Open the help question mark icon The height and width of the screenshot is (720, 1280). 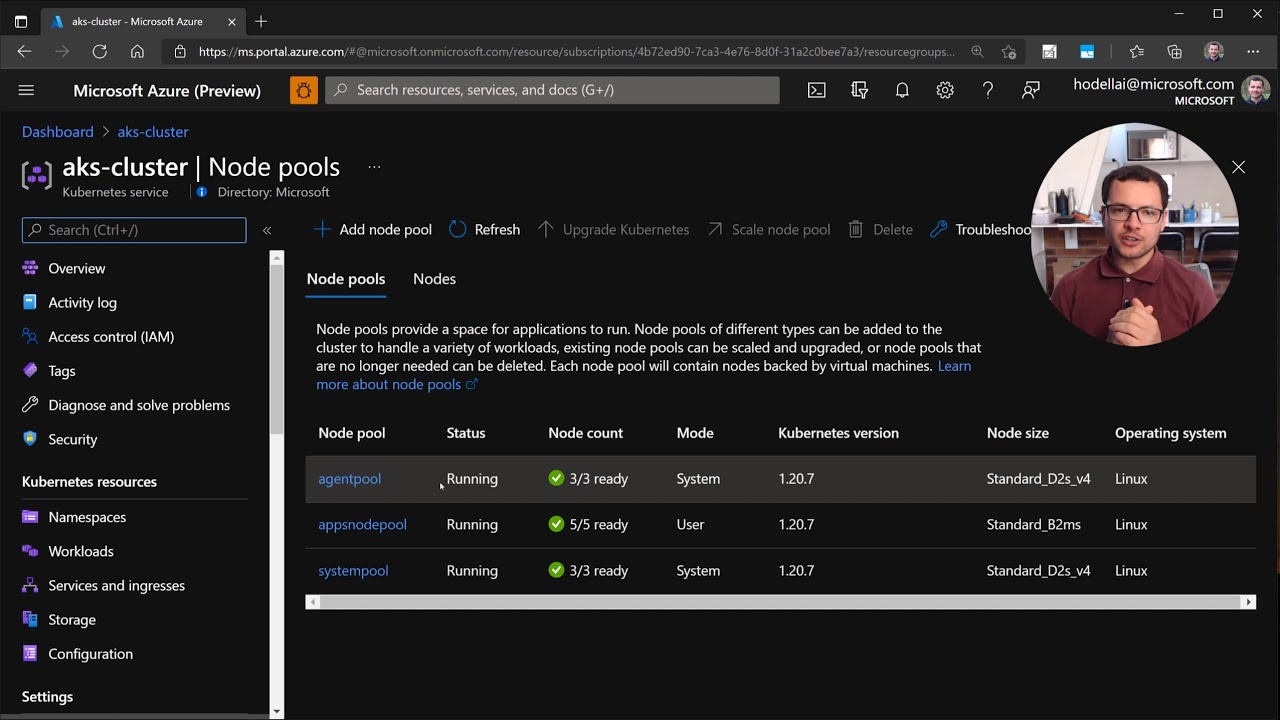(x=988, y=90)
